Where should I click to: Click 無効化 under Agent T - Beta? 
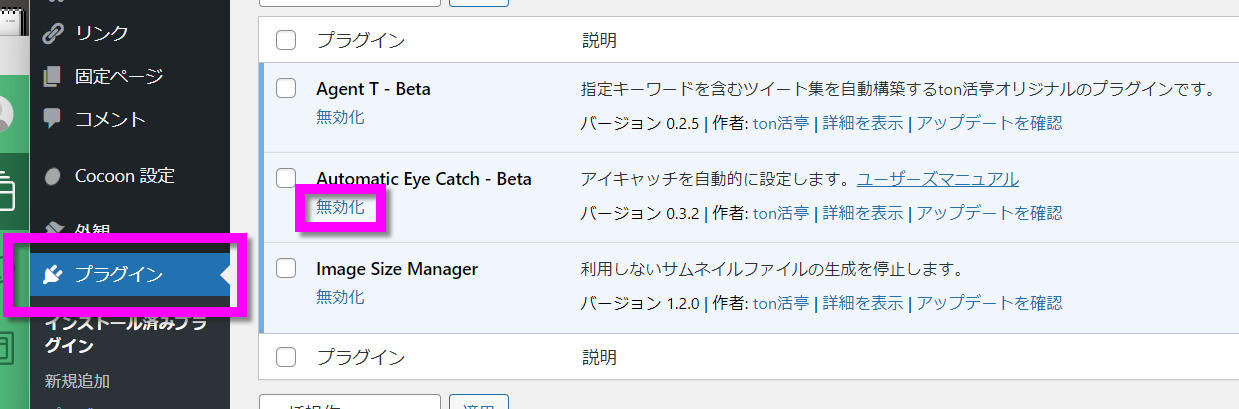340,117
